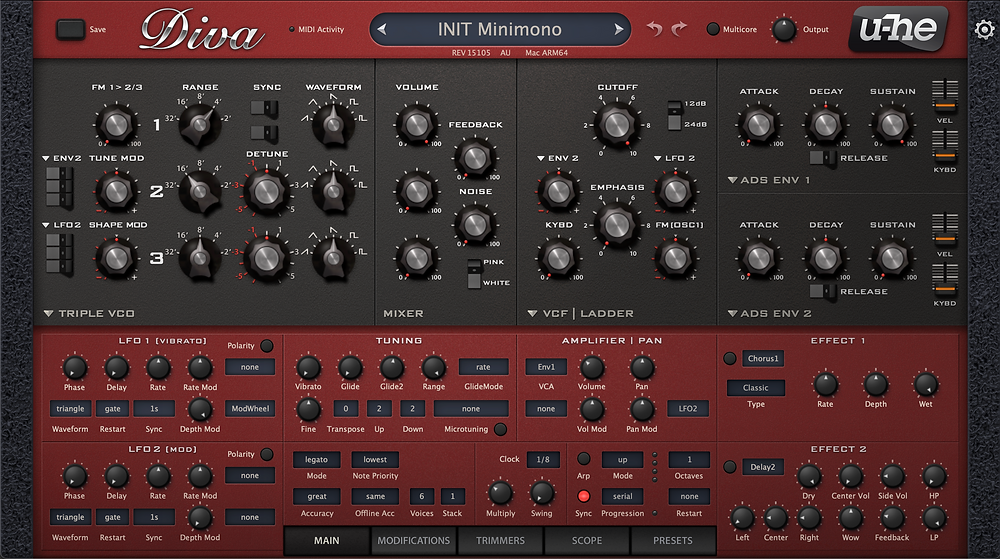
Task: Expand ADS ENV 2 module menu
Action: pos(732,314)
